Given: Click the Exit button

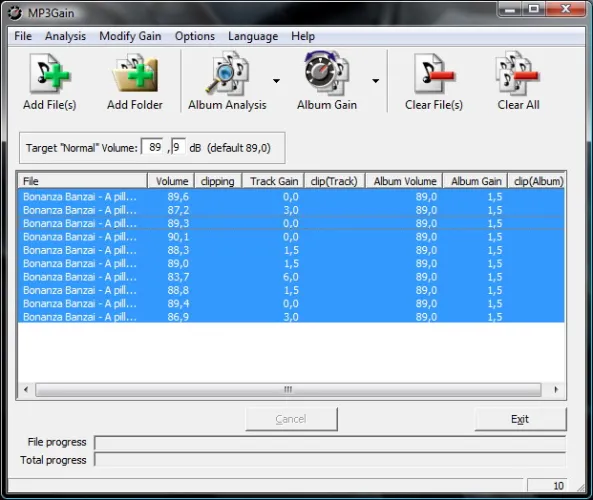Looking at the screenshot, I should point(520,419).
